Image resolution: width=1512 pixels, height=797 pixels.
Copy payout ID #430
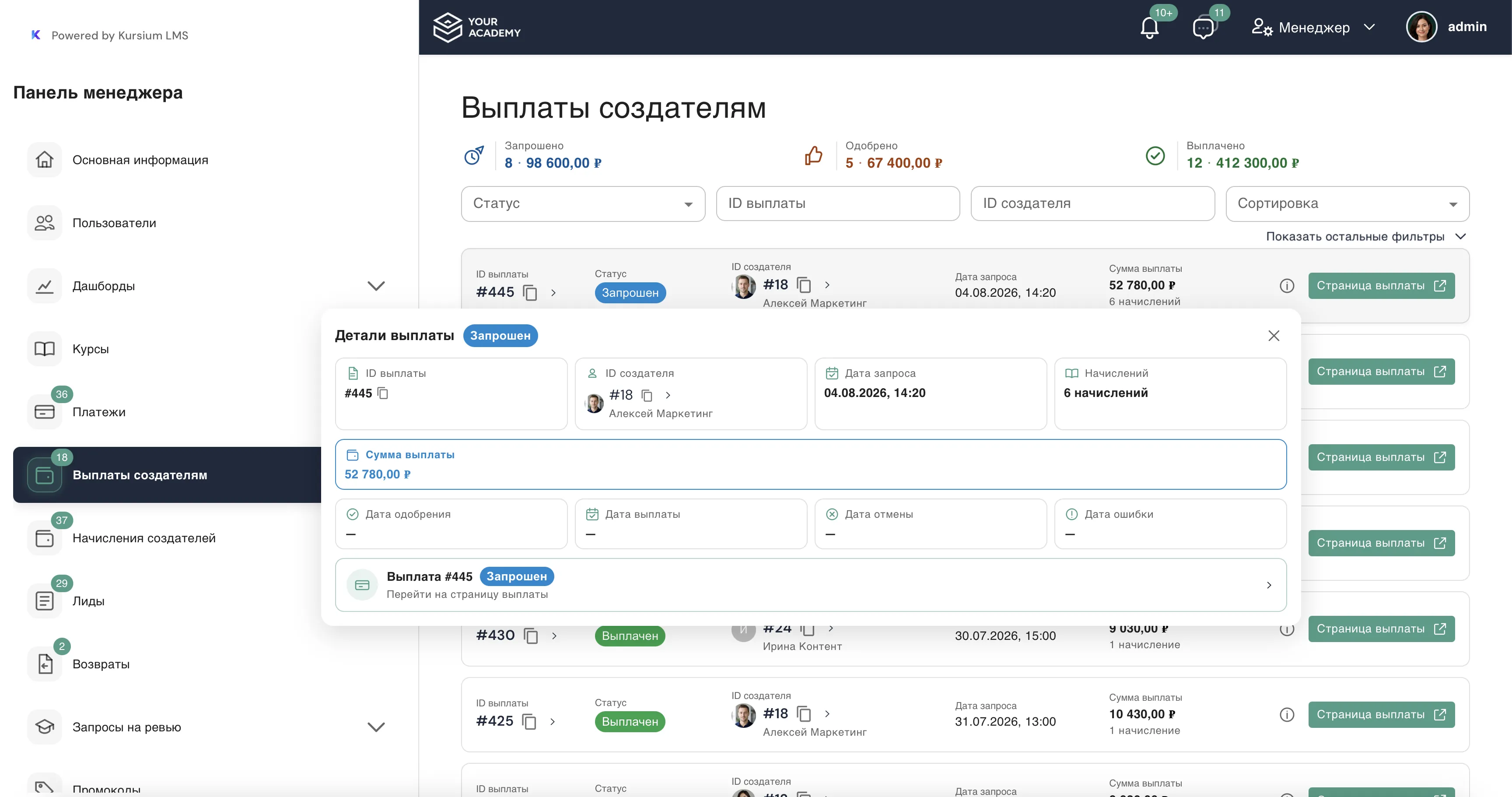click(x=531, y=635)
